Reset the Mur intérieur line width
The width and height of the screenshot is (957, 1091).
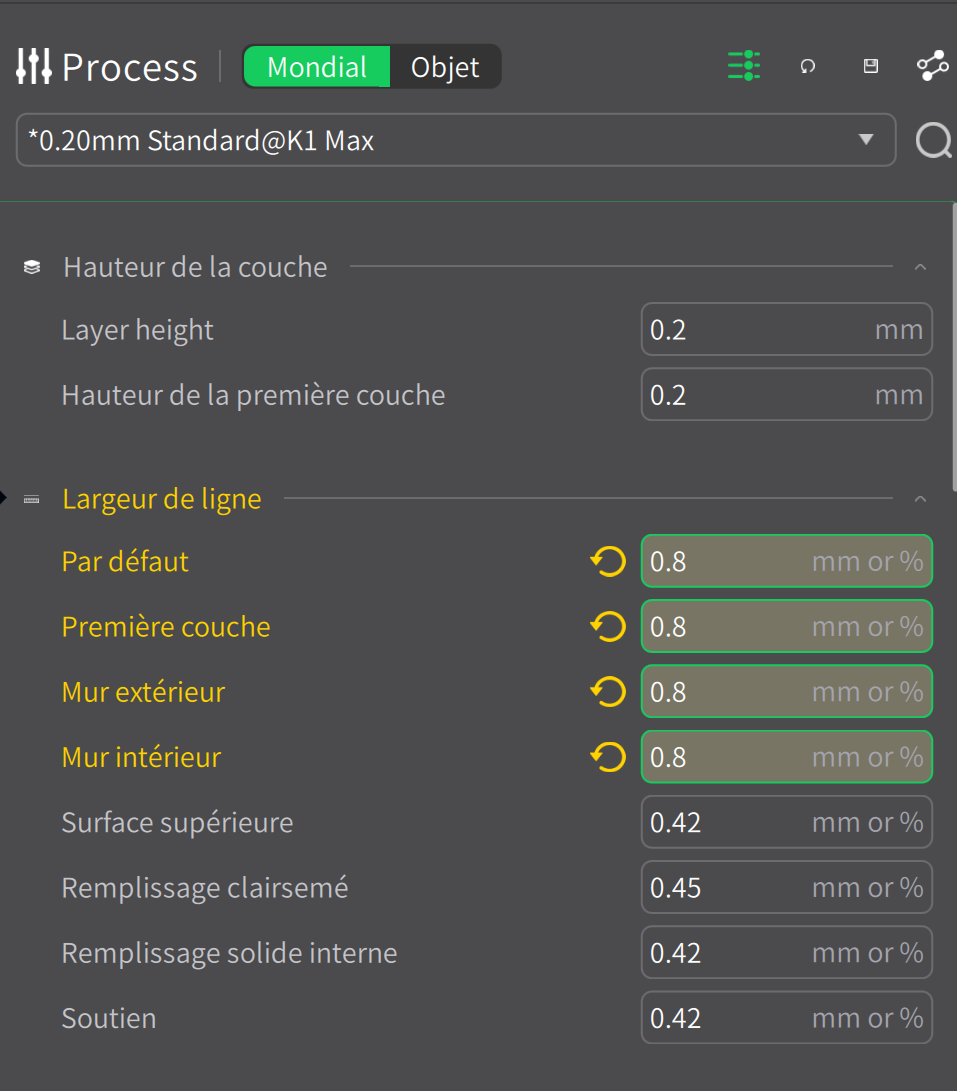[x=608, y=757]
